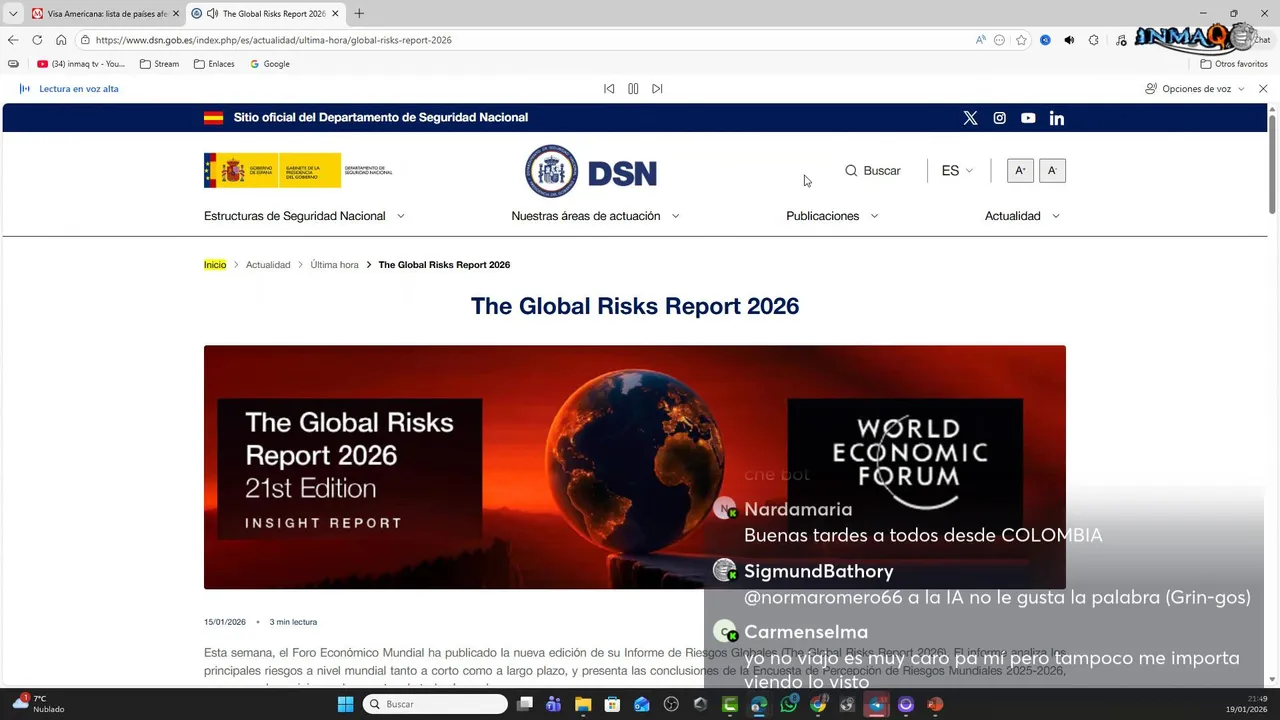Viewport: 1280px width, 720px height.
Task: Add this page to favorites star
Action: (1021, 40)
